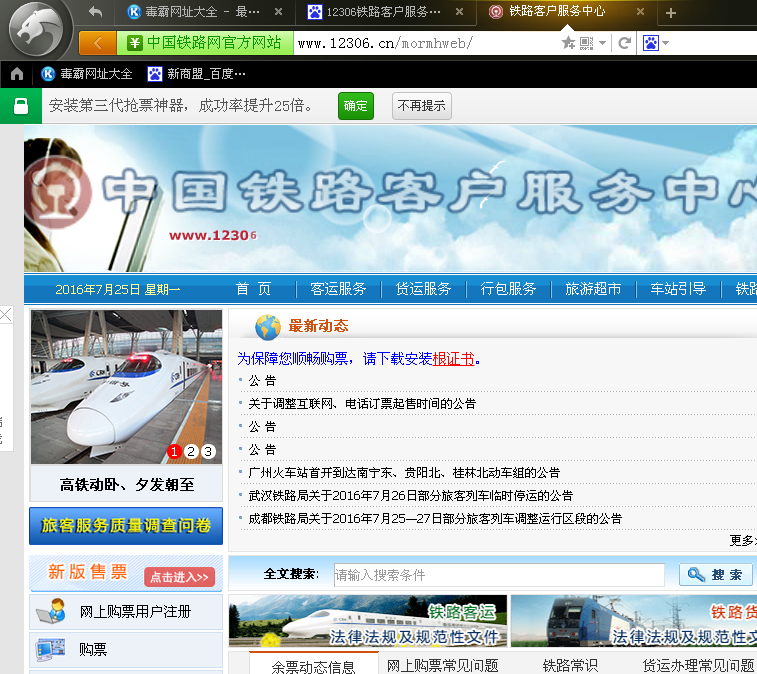
Task: Click the Baidu paw search engine icon
Action: pos(651,43)
